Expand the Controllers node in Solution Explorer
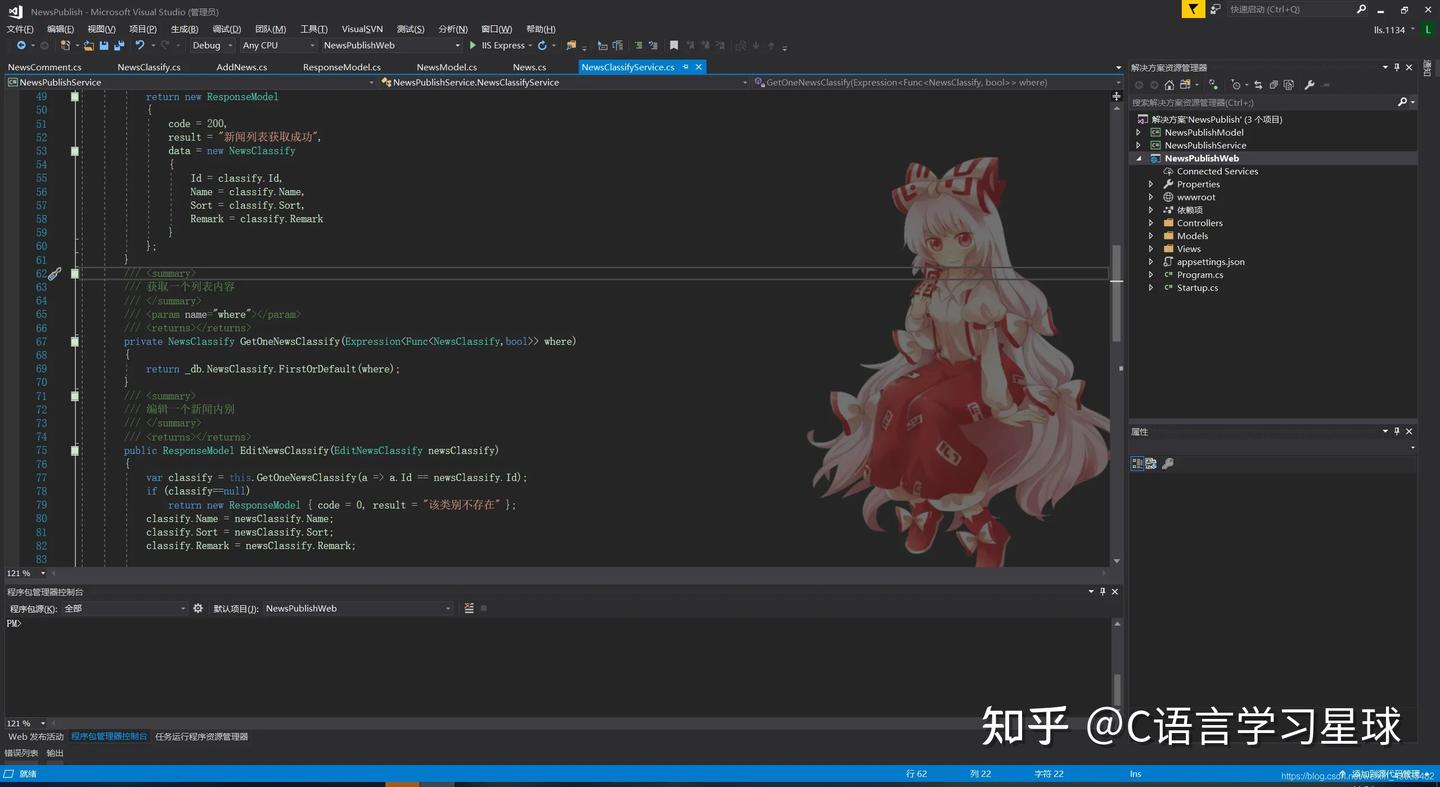This screenshot has width=1440, height=787. [x=1151, y=222]
